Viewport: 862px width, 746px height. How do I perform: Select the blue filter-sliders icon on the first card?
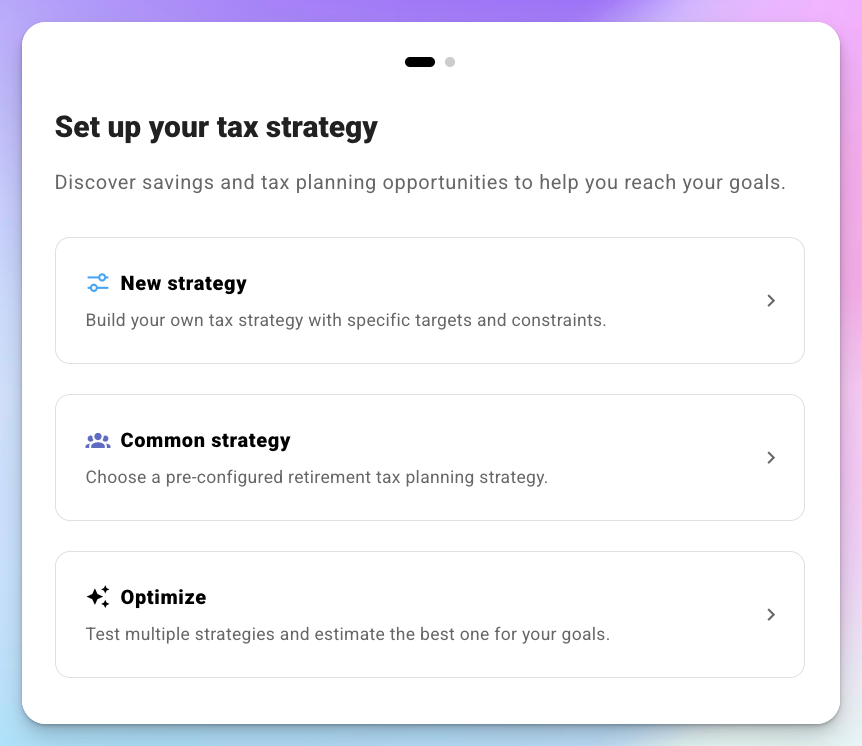pyautogui.click(x=97, y=283)
